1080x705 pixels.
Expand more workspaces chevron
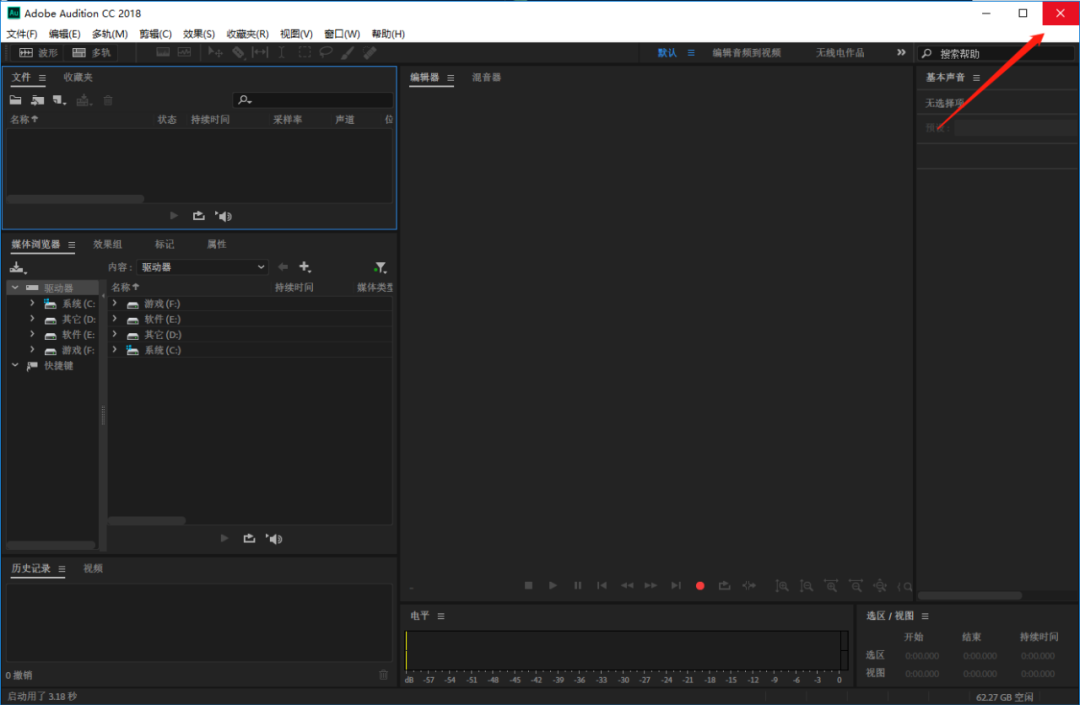[x=901, y=52]
